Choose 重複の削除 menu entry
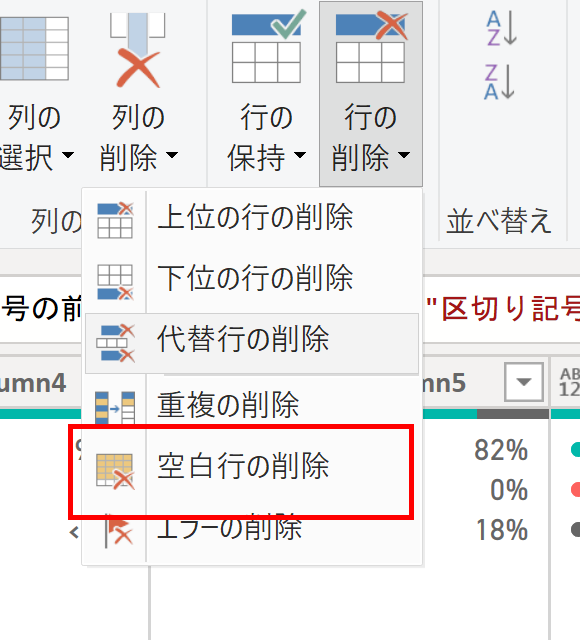Screen dimensions: 580x640 [252, 405]
